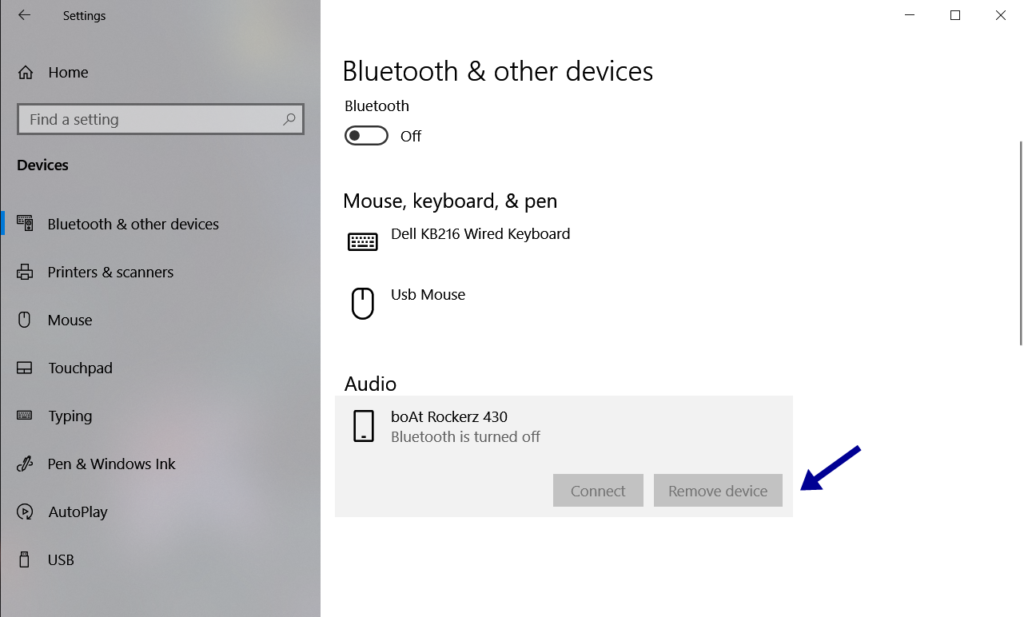Click the Bluetooth & other devices sidebar icon
1024x617 pixels.
(x=25, y=223)
